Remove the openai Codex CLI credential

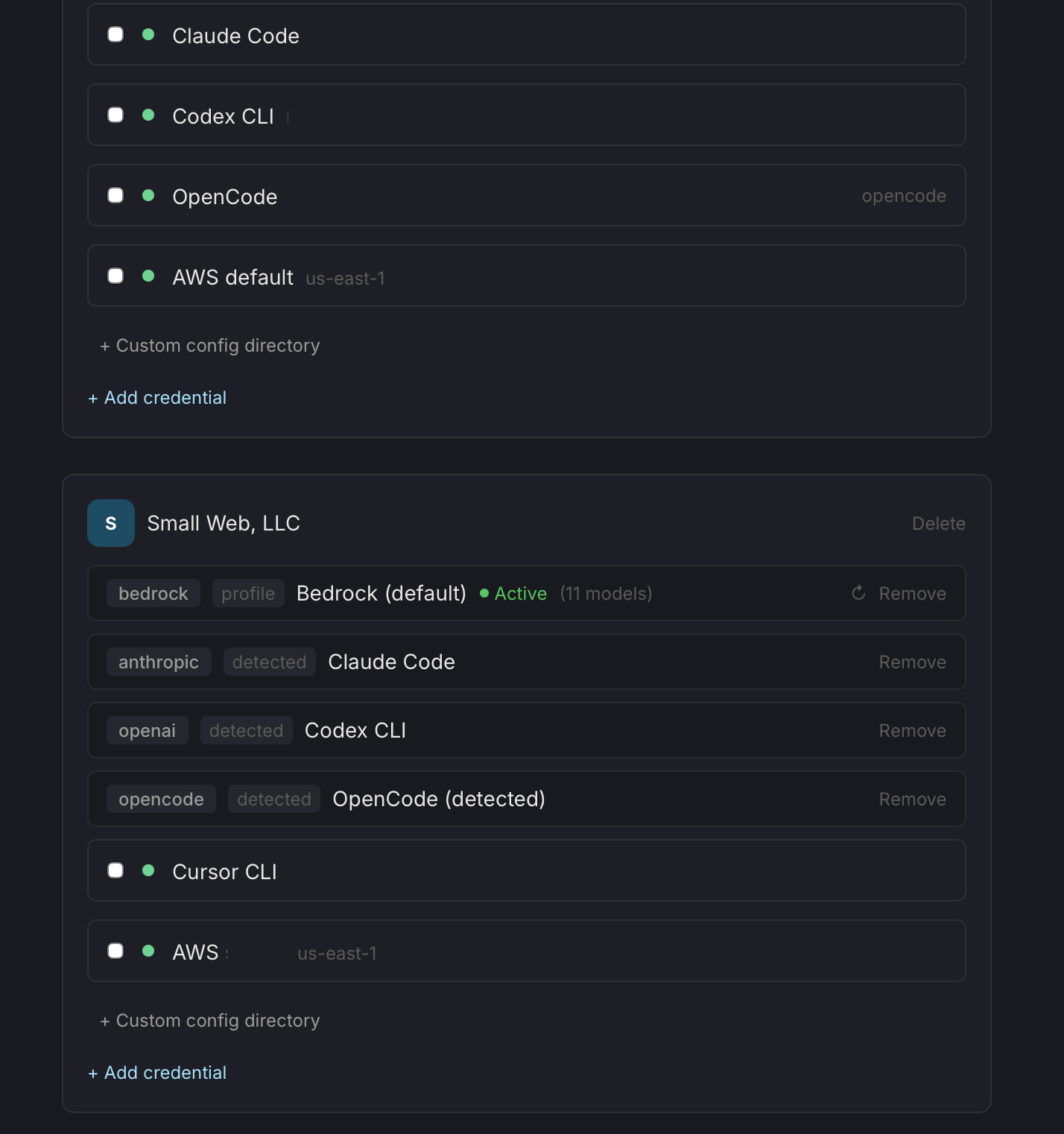coord(912,731)
